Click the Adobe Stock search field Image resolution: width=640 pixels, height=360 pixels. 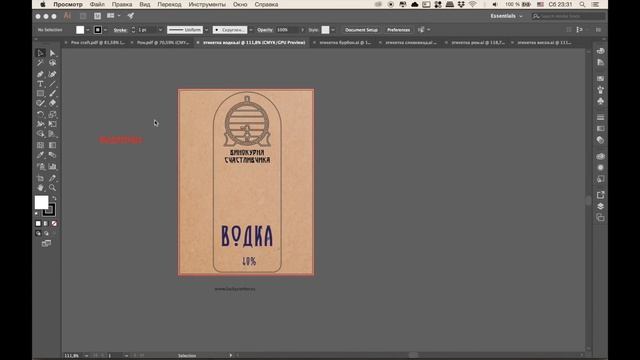[x=568, y=16]
